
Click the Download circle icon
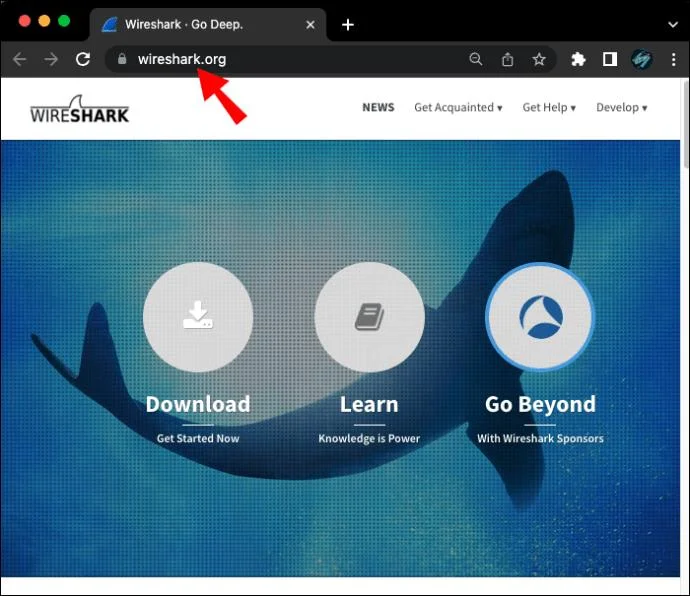pos(198,317)
